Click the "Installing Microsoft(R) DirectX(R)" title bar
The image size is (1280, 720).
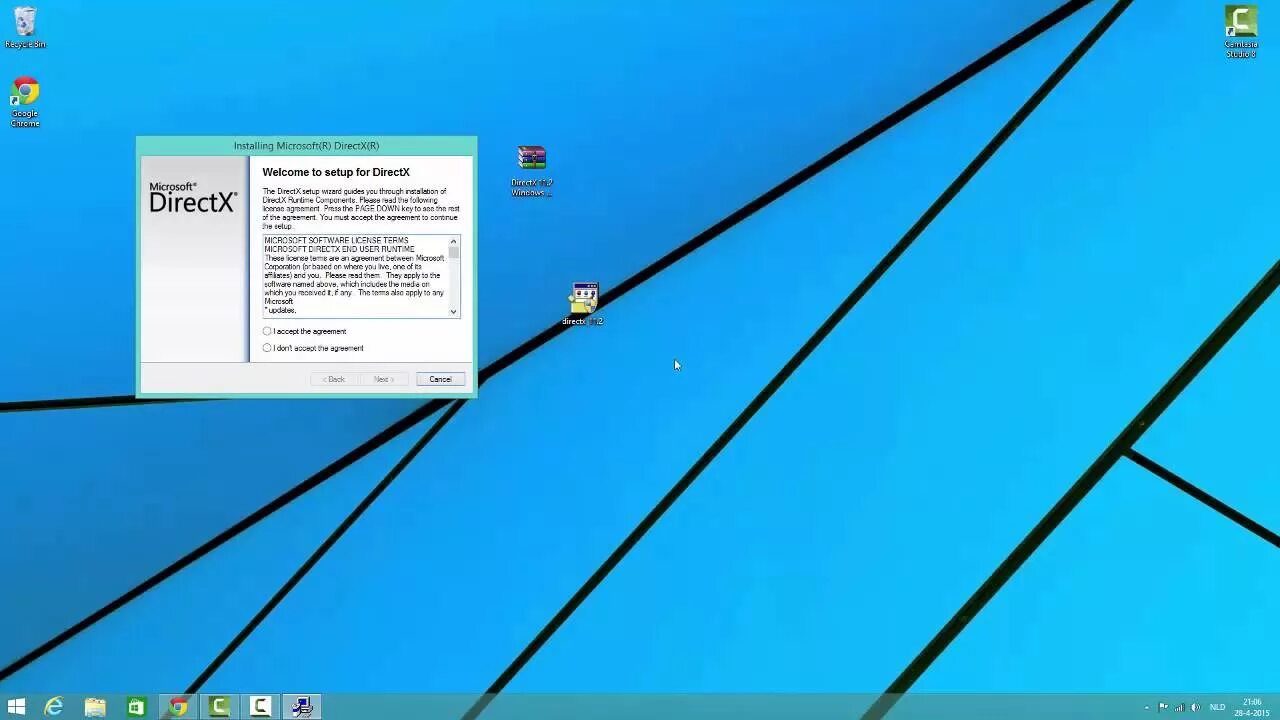[x=306, y=146]
